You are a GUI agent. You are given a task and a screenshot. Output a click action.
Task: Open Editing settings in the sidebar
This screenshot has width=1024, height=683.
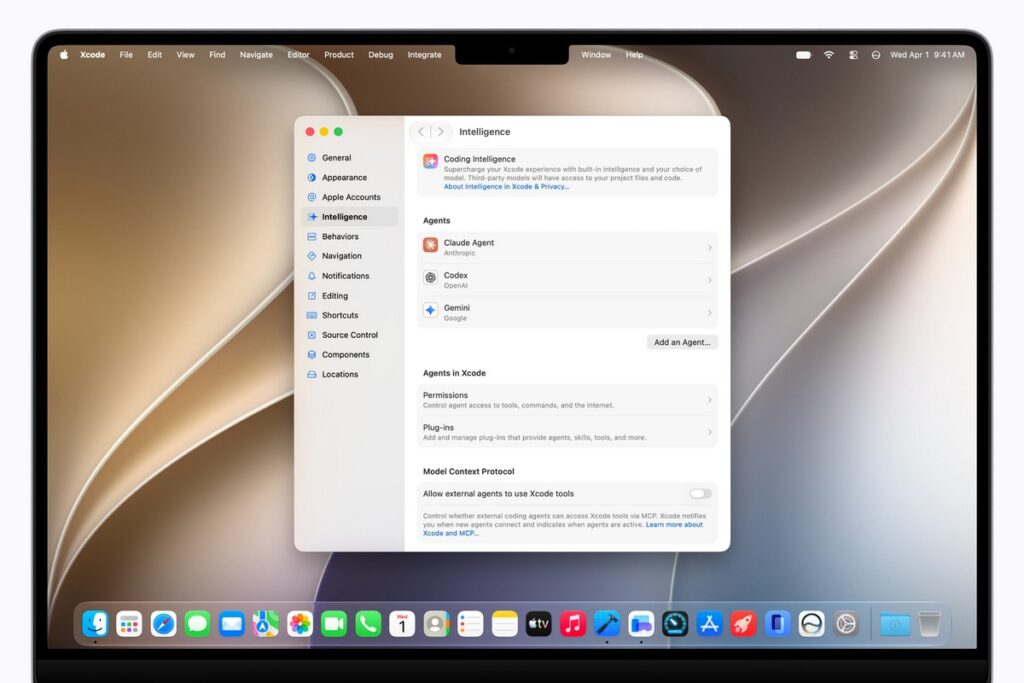click(349, 296)
